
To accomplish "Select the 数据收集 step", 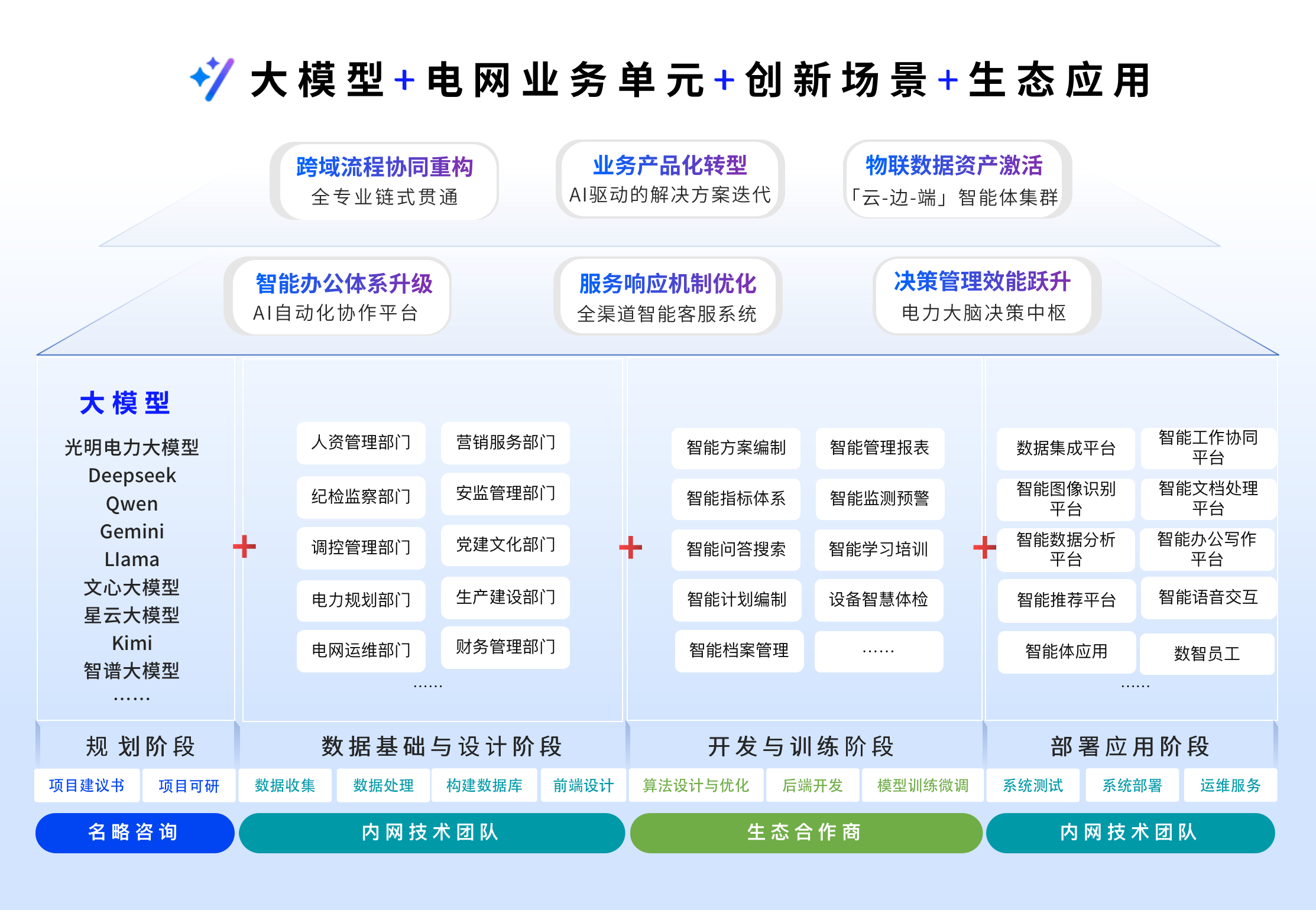I will click(285, 785).
